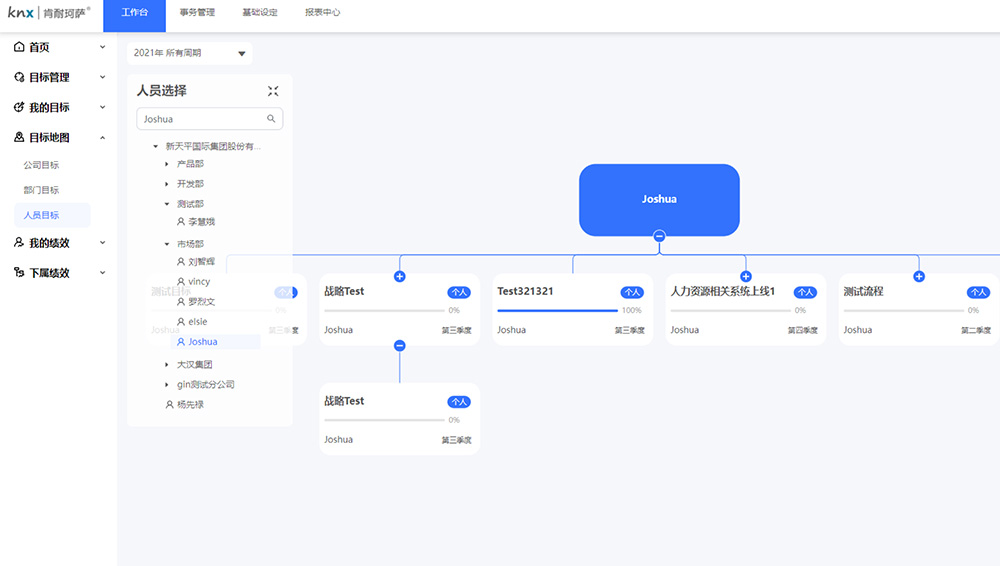Click 个人 badge on Test321321 card

632,292
